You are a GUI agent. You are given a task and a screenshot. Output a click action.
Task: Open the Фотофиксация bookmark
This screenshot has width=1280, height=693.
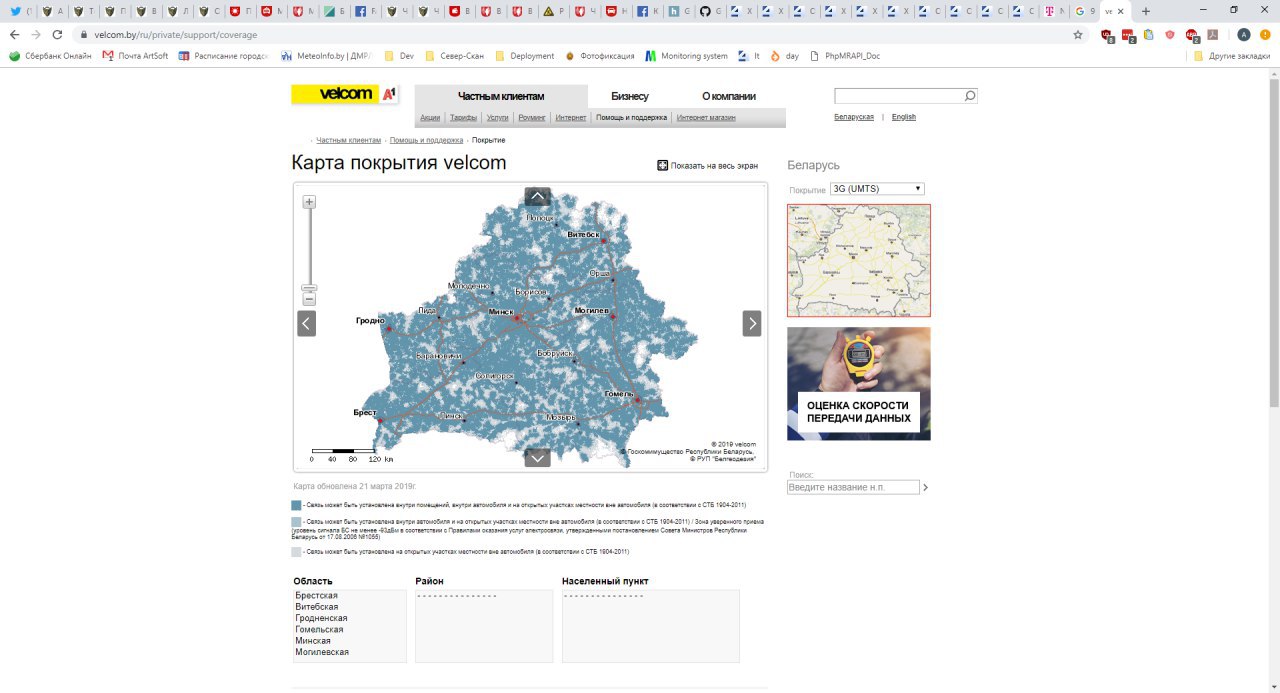click(x=600, y=56)
